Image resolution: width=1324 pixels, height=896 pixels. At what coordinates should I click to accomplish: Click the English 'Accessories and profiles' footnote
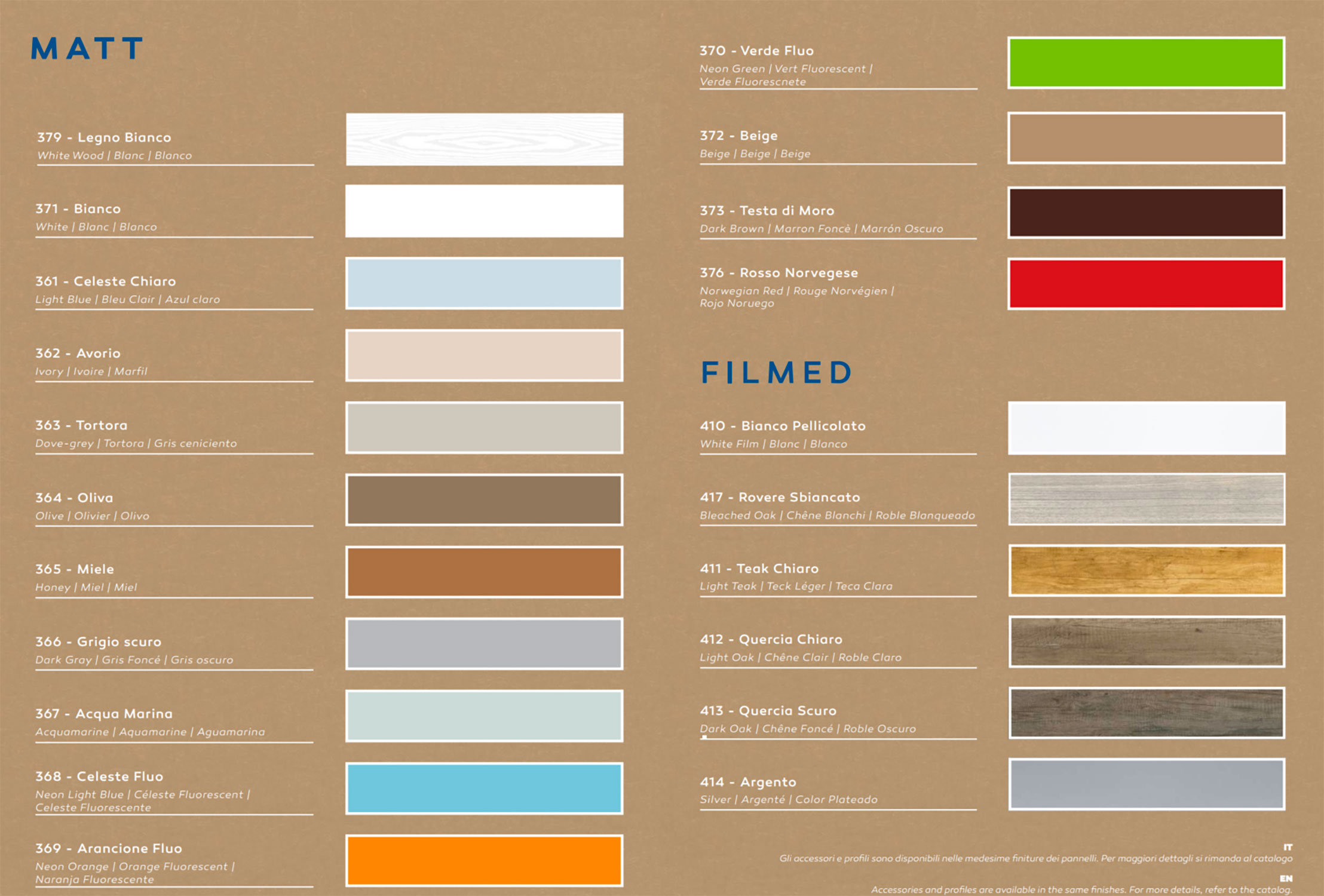tap(1082, 889)
